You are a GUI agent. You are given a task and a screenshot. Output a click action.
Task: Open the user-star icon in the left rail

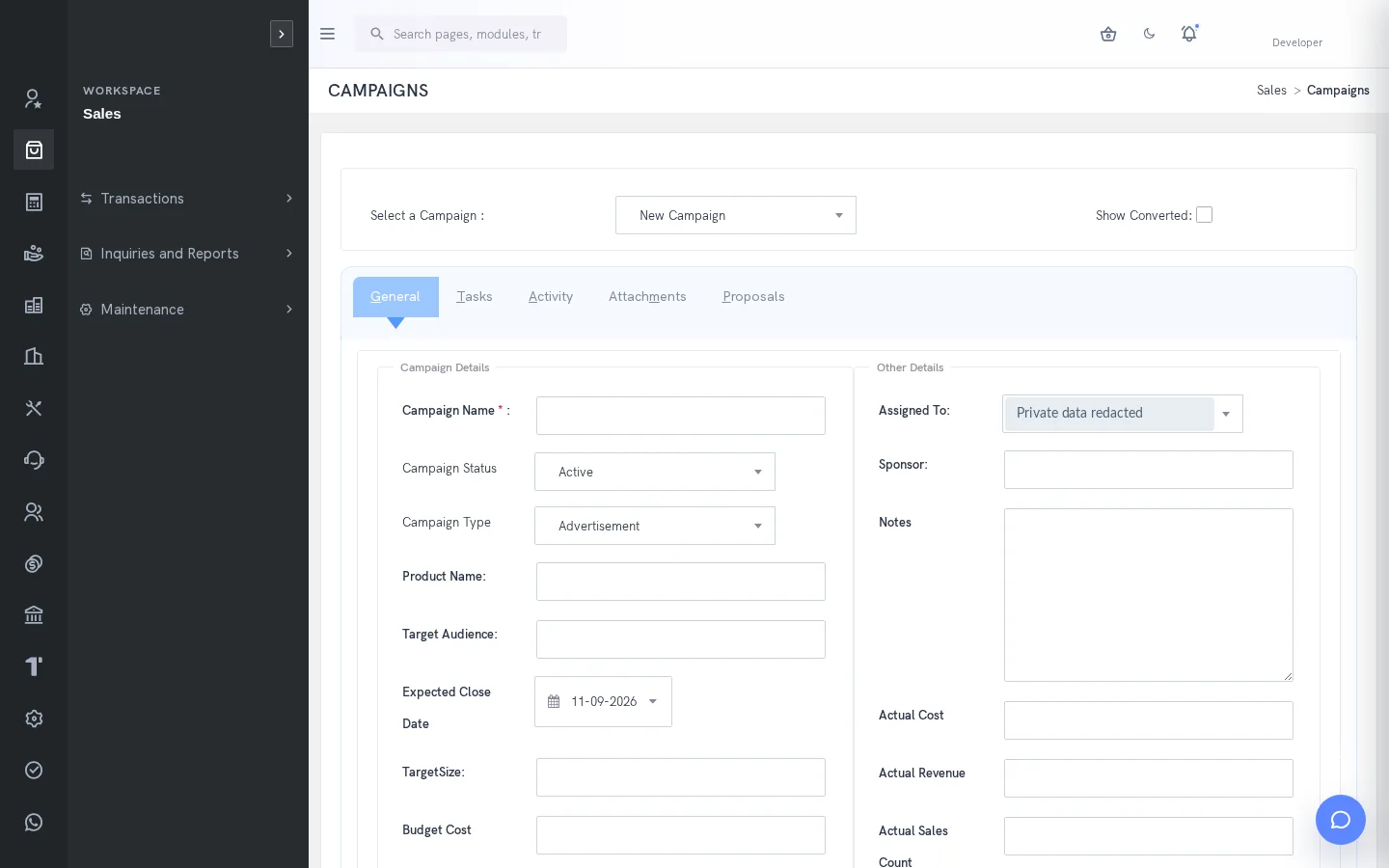point(34,98)
